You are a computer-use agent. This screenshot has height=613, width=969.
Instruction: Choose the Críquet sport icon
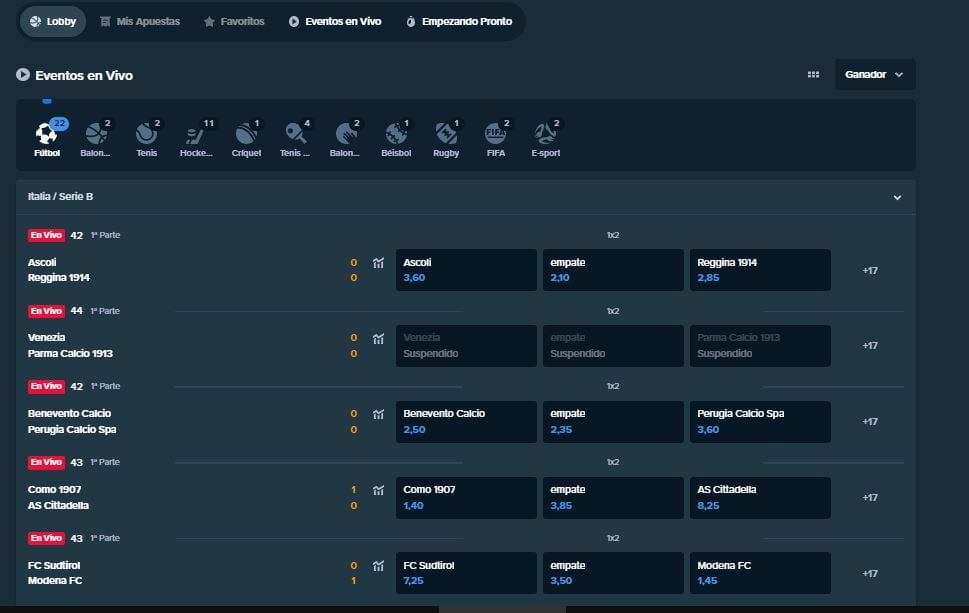pos(246,135)
